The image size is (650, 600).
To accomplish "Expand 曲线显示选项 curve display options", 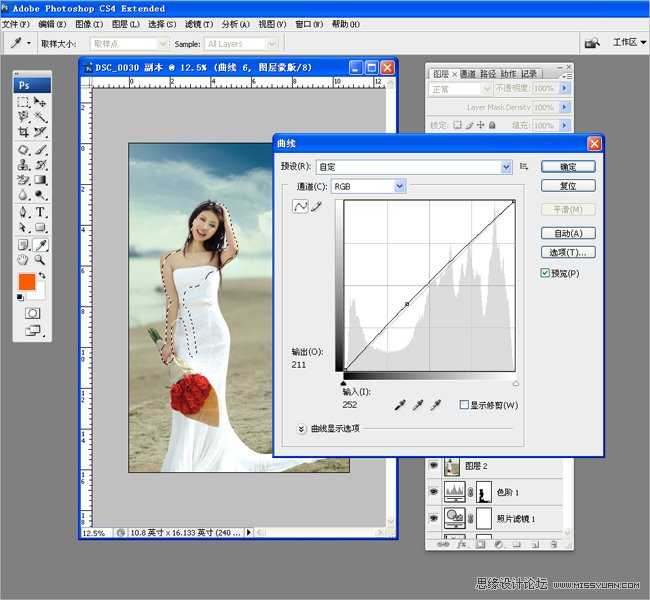I will point(302,429).
